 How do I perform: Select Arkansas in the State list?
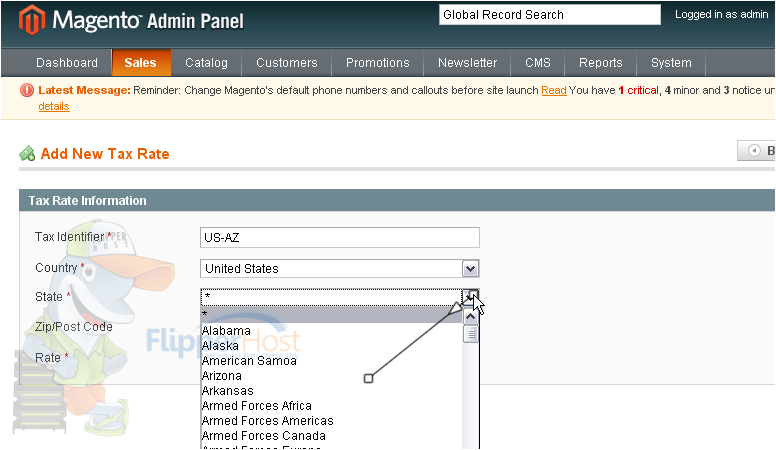tap(332, 391)
